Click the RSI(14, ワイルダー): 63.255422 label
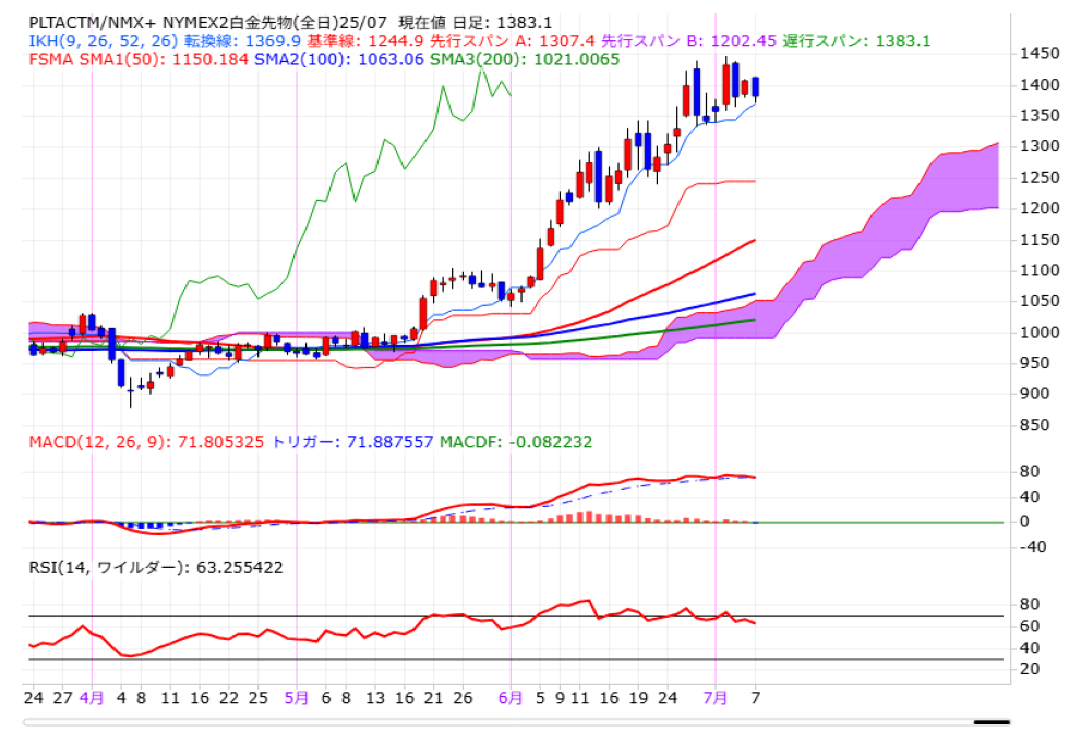The height and width of the screenshot is (744, 1076). click(x=156, y=568)
